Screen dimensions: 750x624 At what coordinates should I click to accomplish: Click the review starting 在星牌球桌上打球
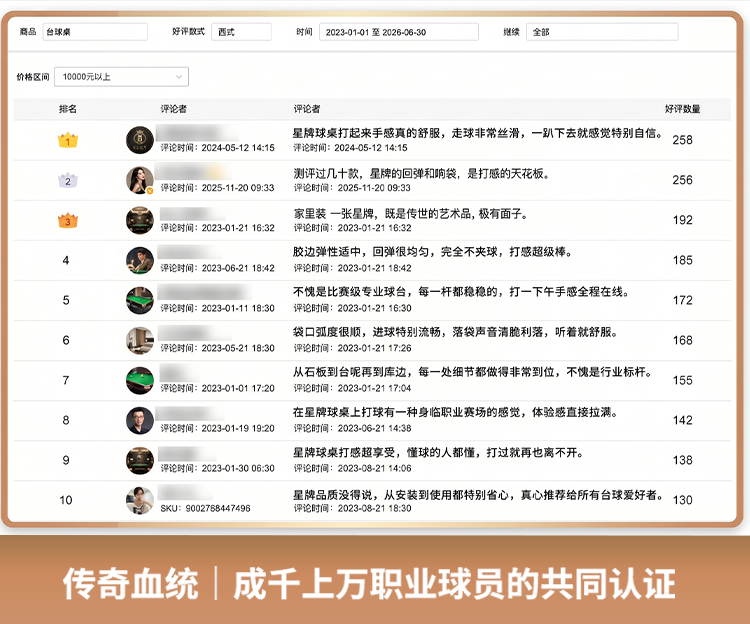tap(455, 412)
